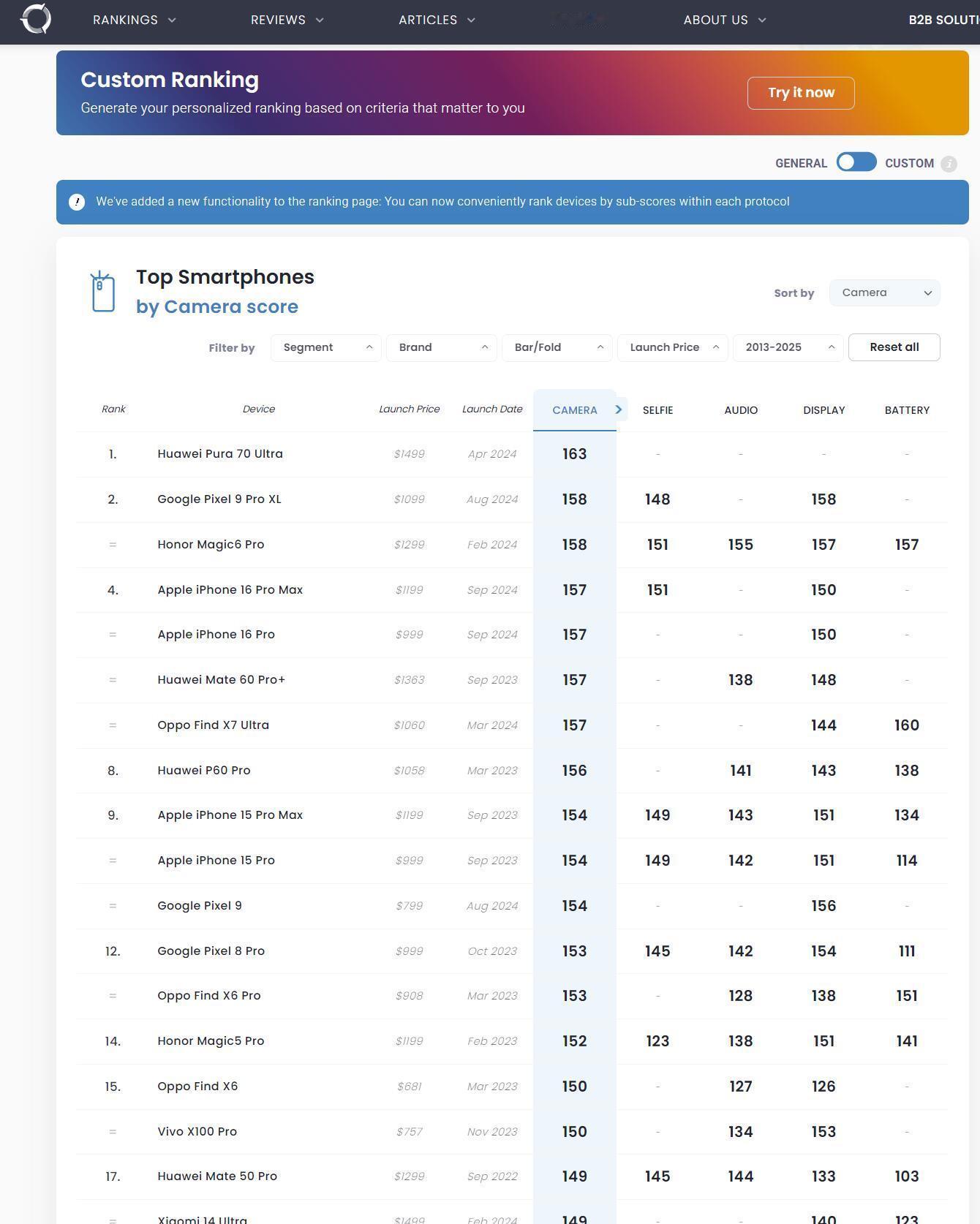Click selfie score 123 for Honor Magic5 Pro
Screen dimensions: 980x1224
point(657,1041)
